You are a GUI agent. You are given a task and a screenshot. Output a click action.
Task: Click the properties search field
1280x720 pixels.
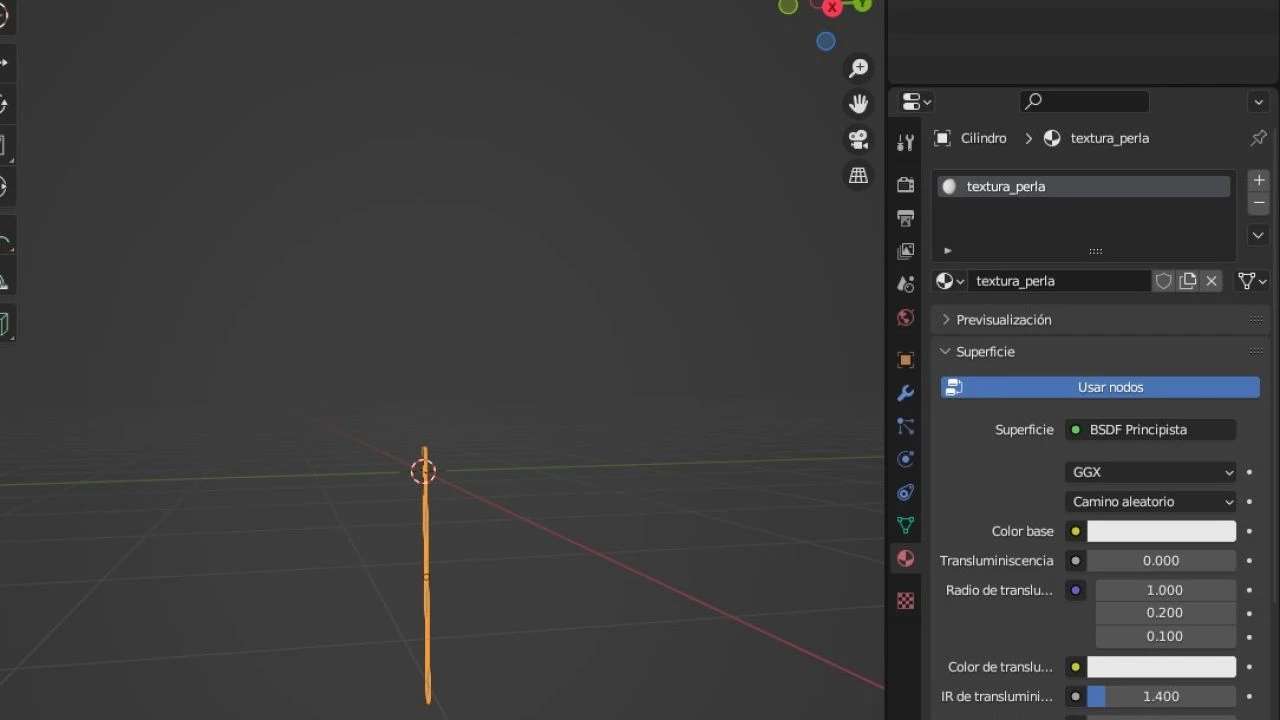click(x=1085, y=101)
